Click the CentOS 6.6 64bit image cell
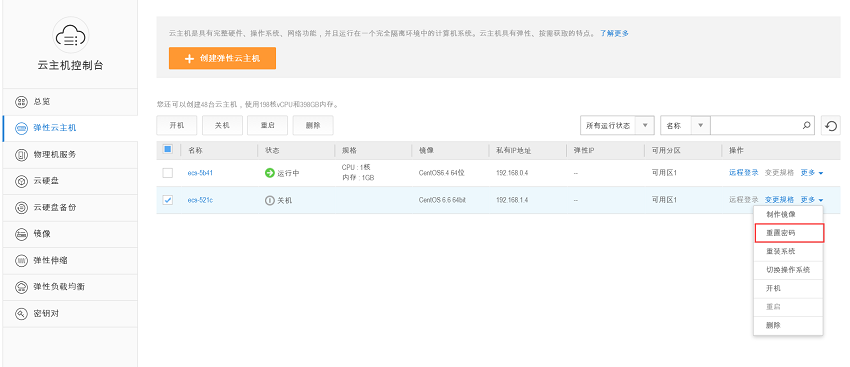This screenshot has height=367, width=850. (x=442, y=200)
